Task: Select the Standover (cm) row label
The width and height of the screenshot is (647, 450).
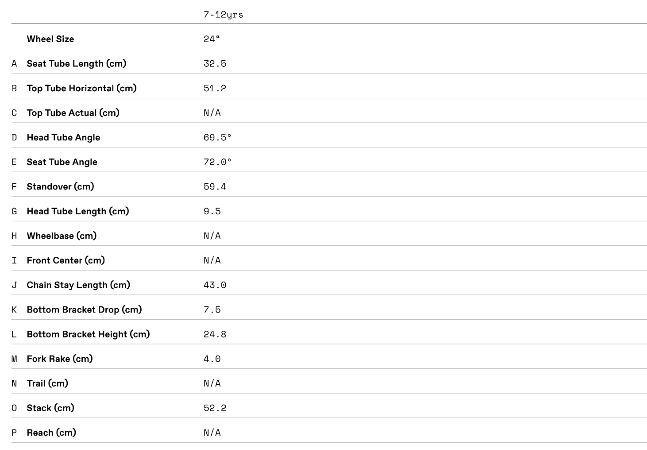Action: pyautogui.click(x=60, y=186)
